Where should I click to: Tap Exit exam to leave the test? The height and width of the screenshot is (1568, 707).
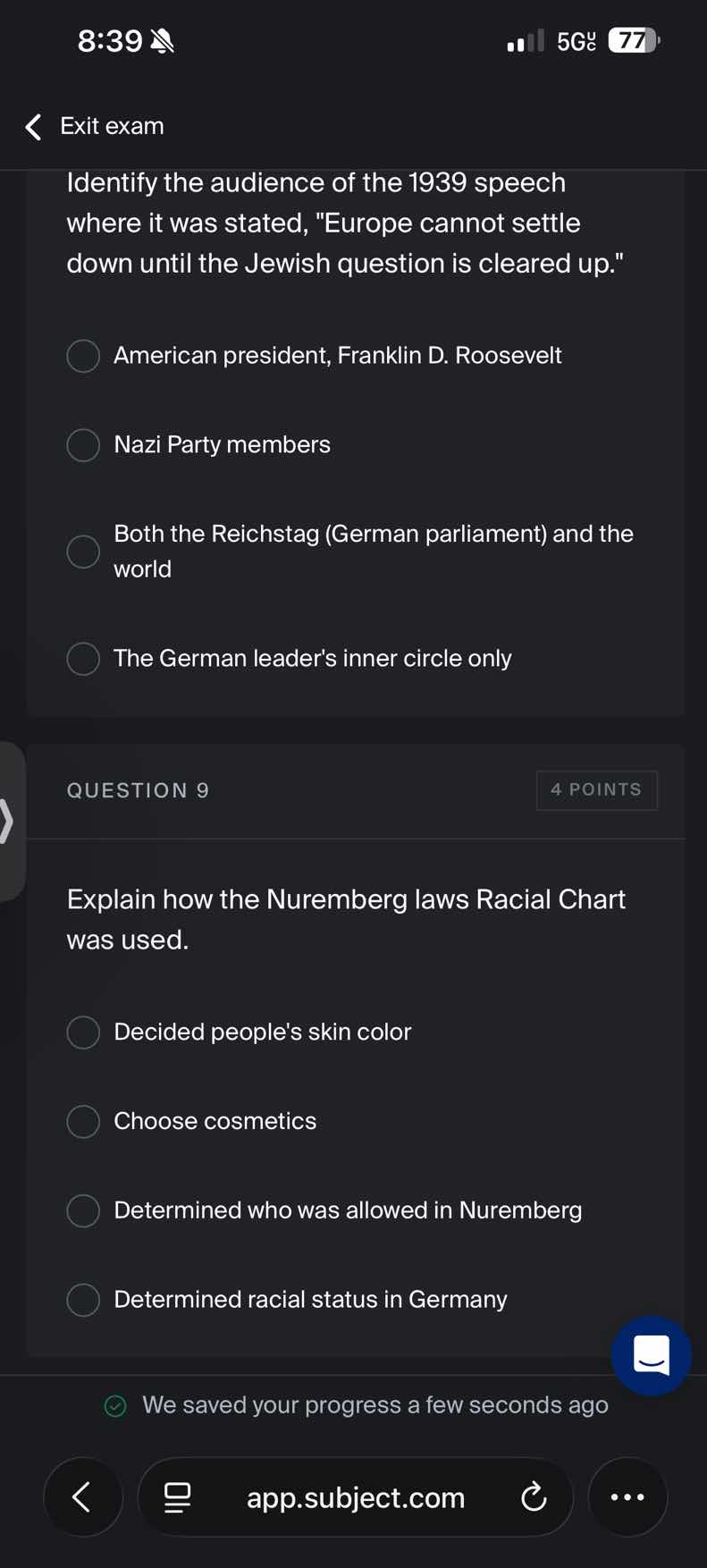pos(112,126)
